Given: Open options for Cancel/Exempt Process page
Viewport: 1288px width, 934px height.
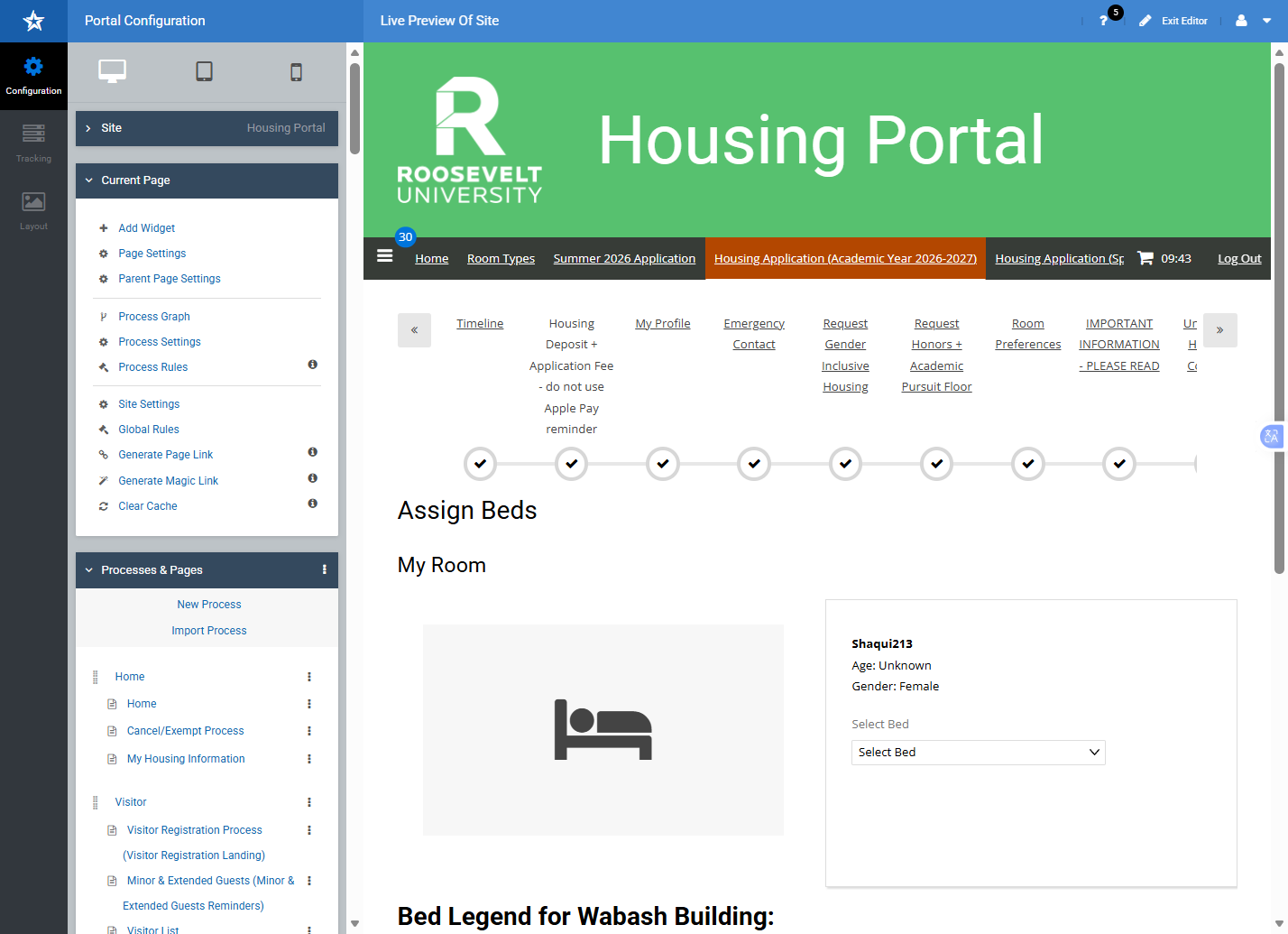Looking at the screenshot, I should click(x=309, y=731).
